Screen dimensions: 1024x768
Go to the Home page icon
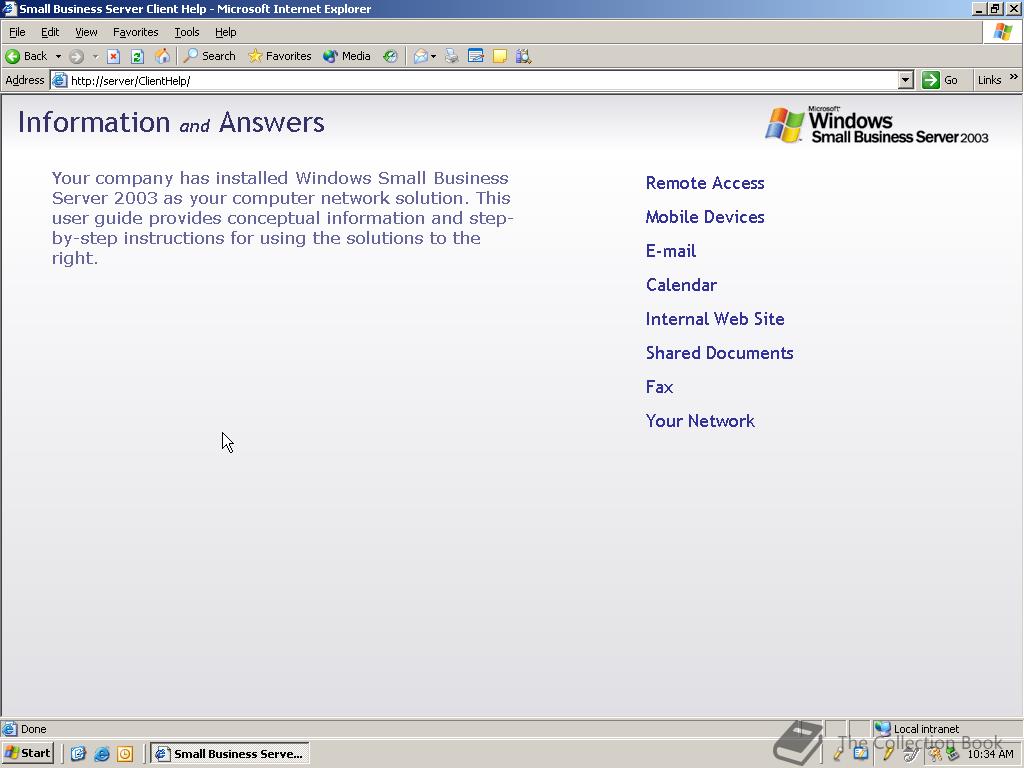(x=162, y=56)
